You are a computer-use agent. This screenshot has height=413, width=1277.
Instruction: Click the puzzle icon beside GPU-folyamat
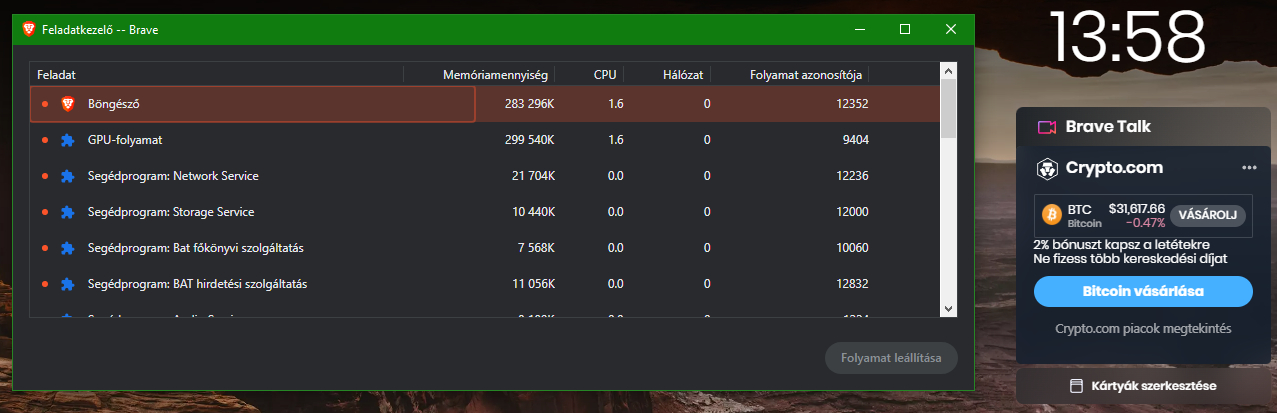(x=68, y=140)
